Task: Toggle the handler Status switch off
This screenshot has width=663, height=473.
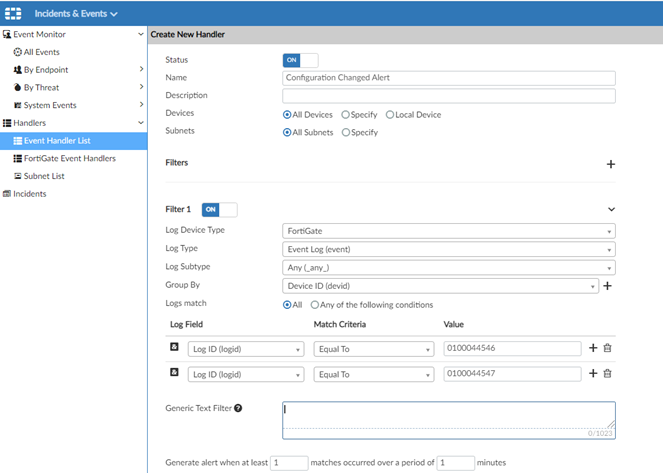Action: click(301, 60)
